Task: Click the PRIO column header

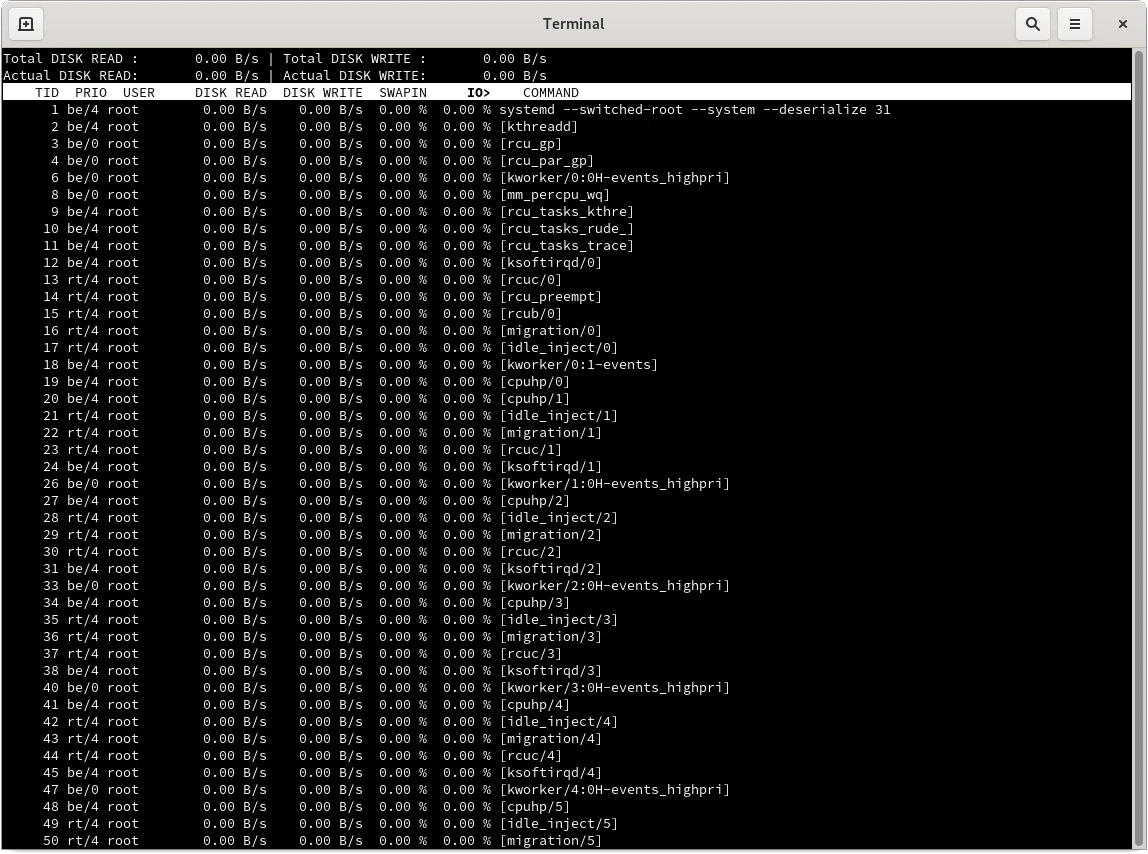Action: (x=90, y=93)
